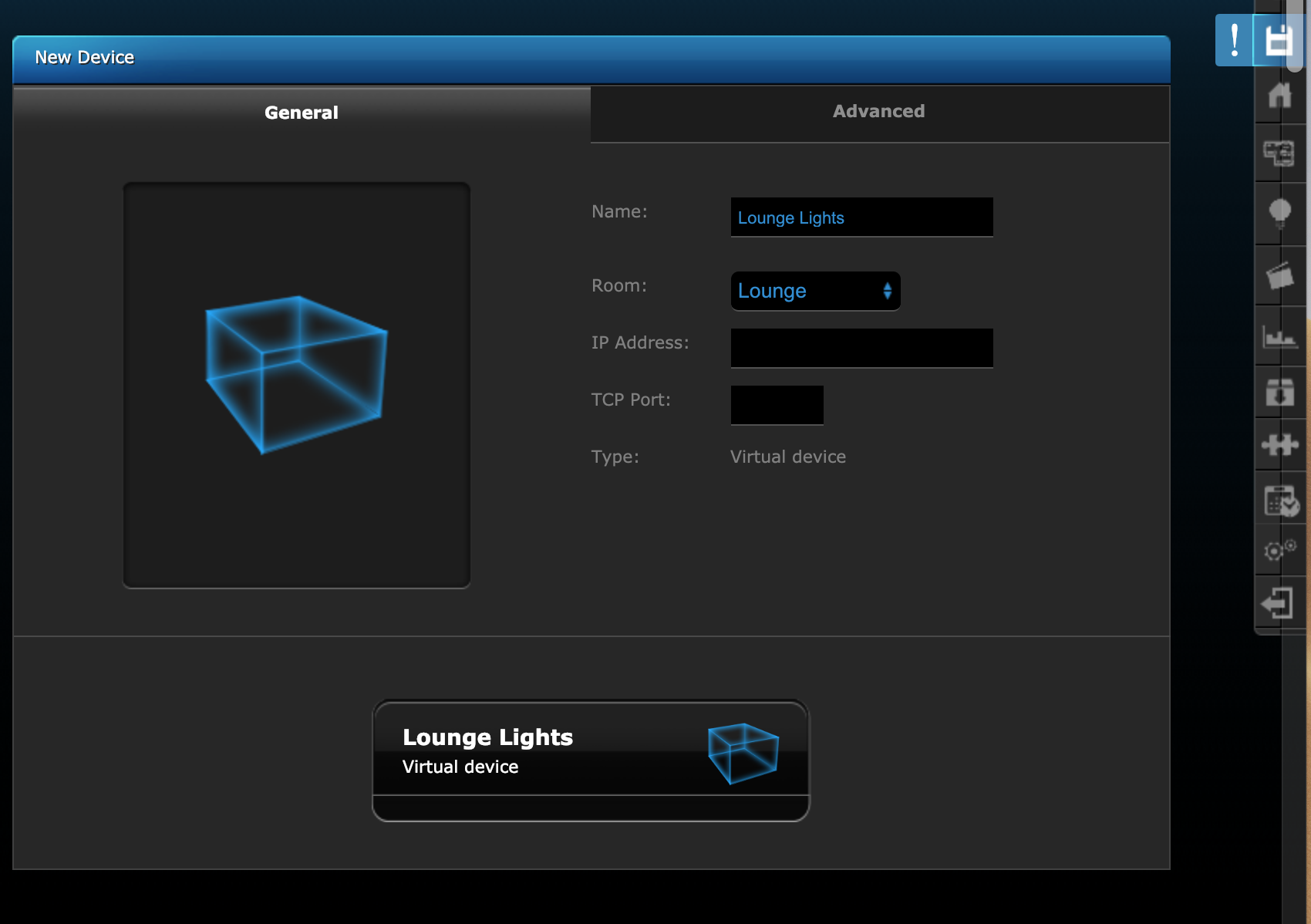The width and height of the screenshot is (1311, 924).
Task: Click the Lounge Lights virtual device preview card
Action: [591, 760]
